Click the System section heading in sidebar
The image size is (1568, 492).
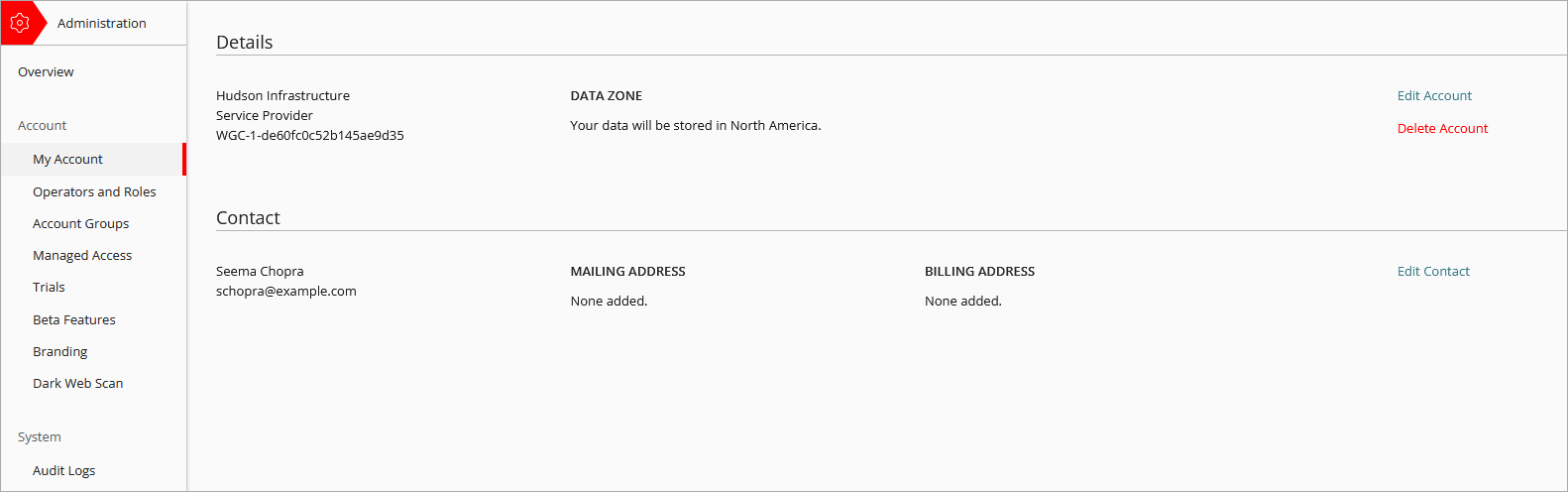[x=39, y=437]
